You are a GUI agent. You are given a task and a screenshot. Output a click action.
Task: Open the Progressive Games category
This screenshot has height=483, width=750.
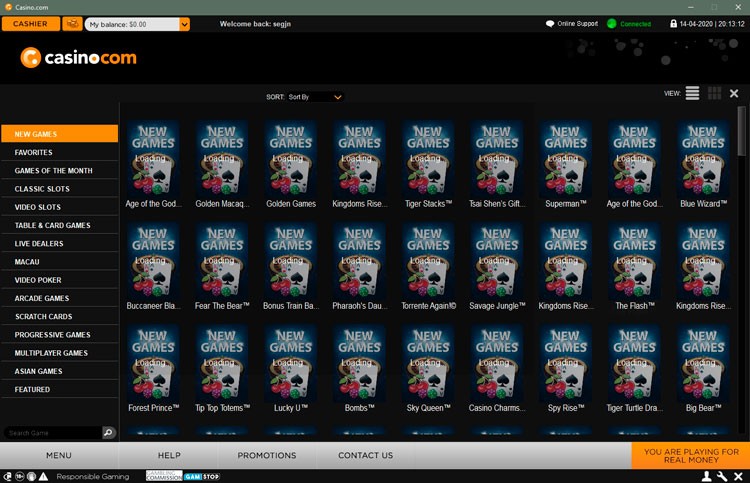[x=60, y=334]
